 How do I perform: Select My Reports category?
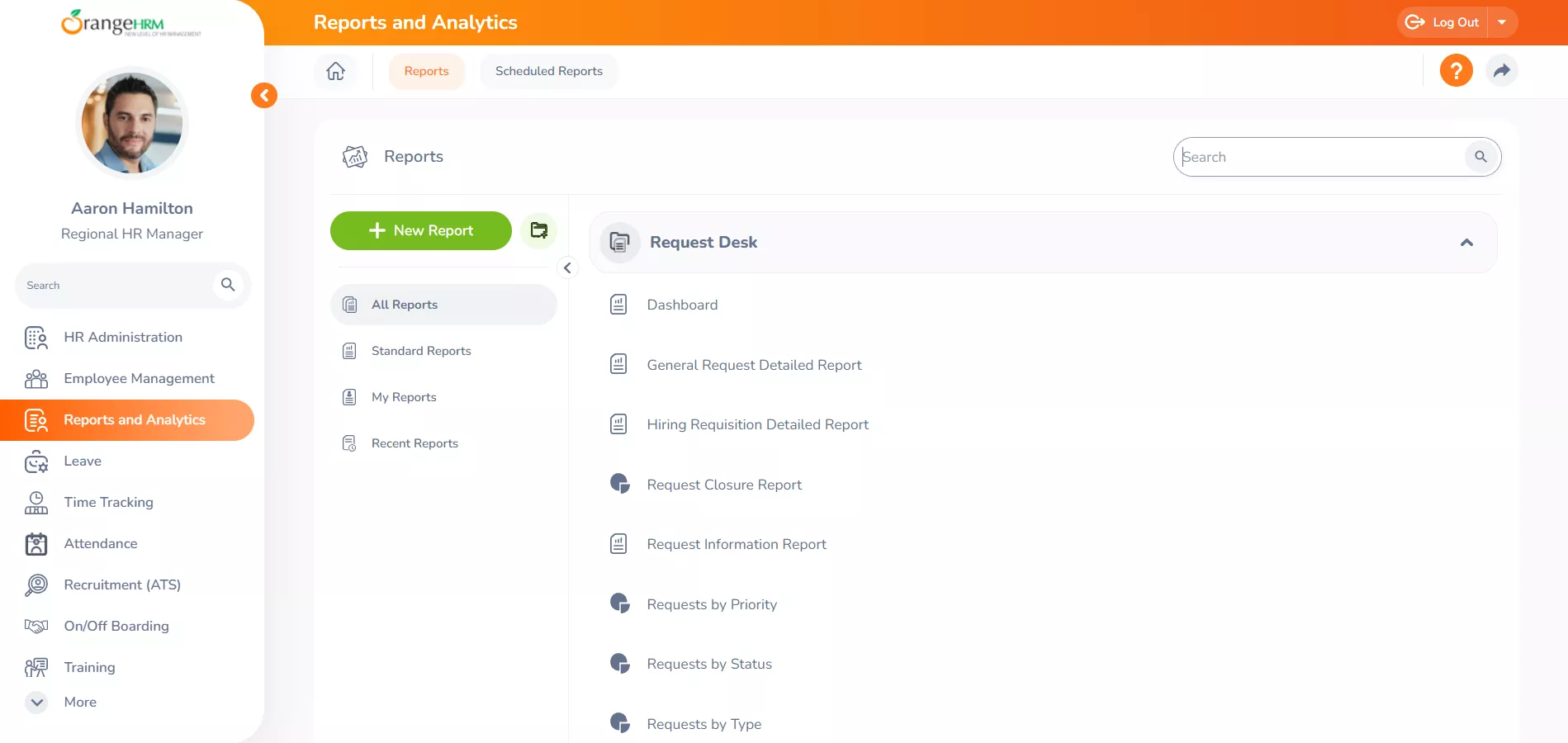[443, 397]
